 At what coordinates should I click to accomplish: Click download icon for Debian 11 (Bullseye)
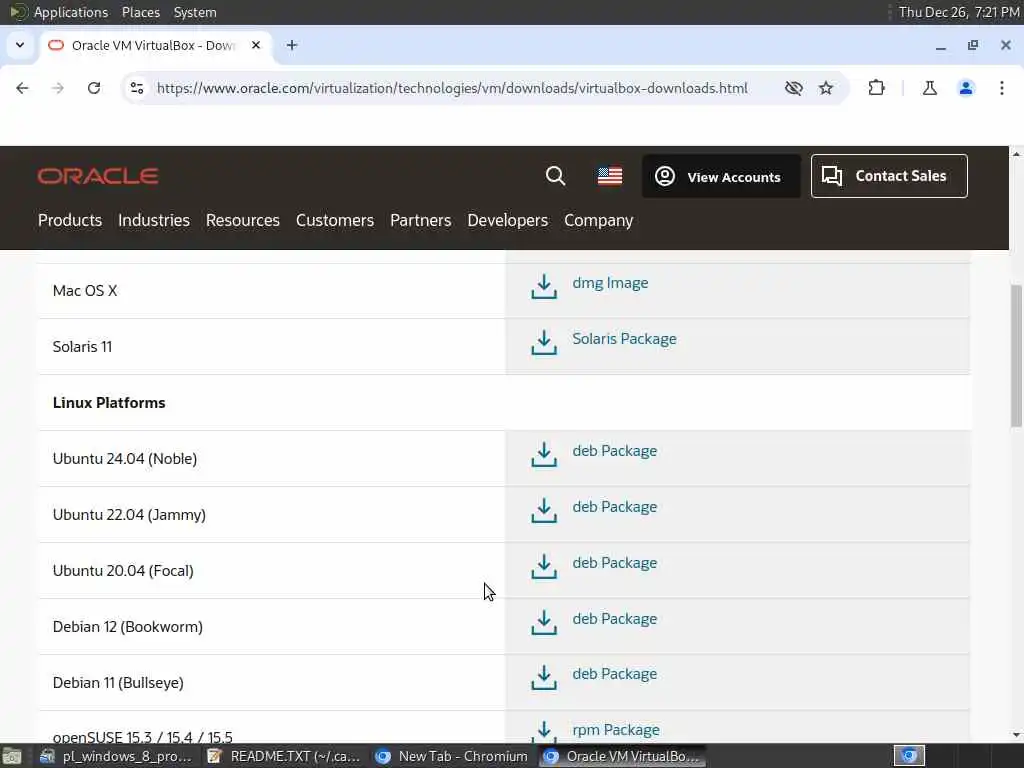coord(544,678)
